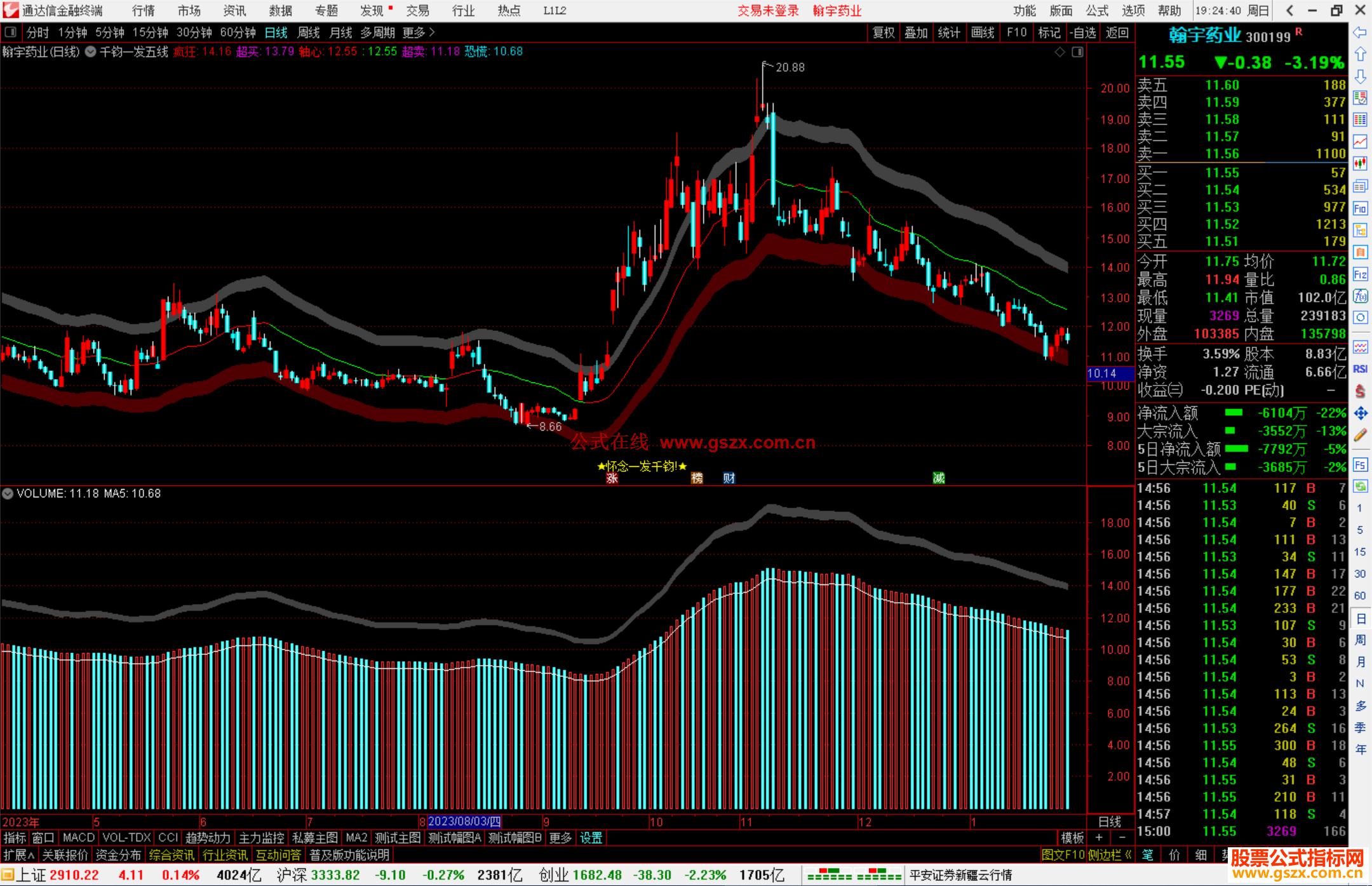Click the 交易未登录 link

pos(768,11)
